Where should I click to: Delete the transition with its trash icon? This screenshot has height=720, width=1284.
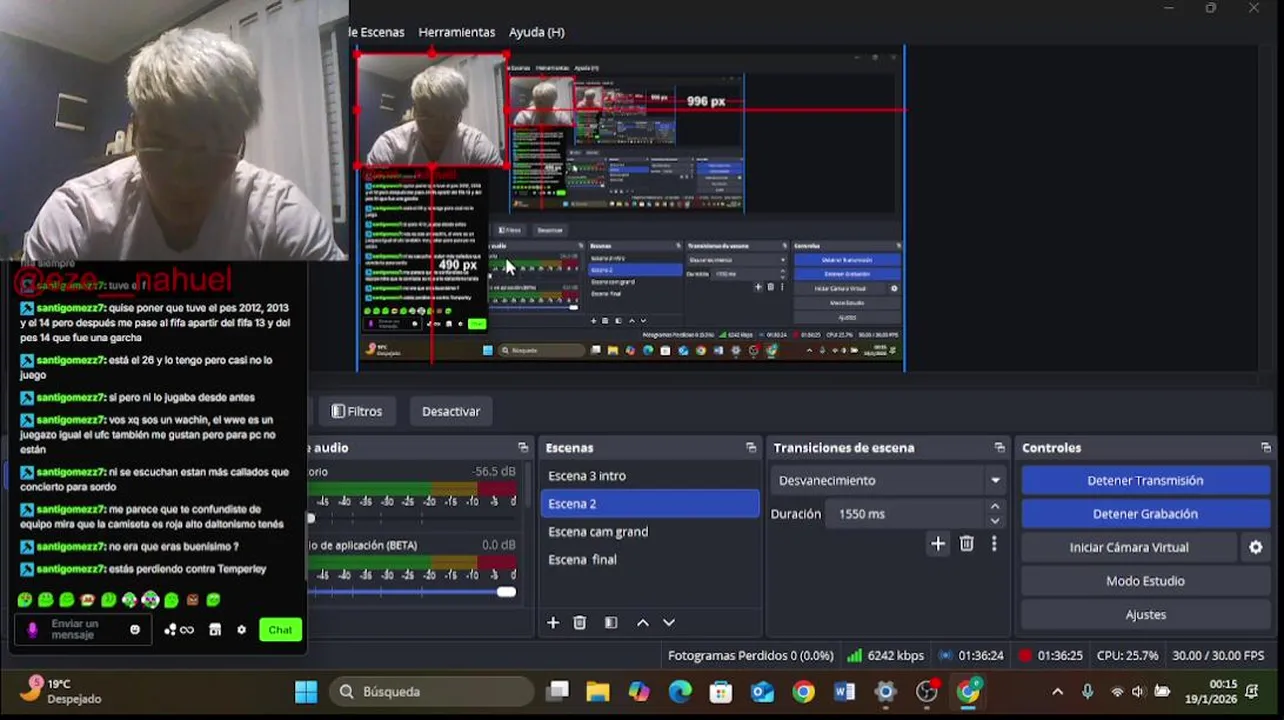coord(966,544)
